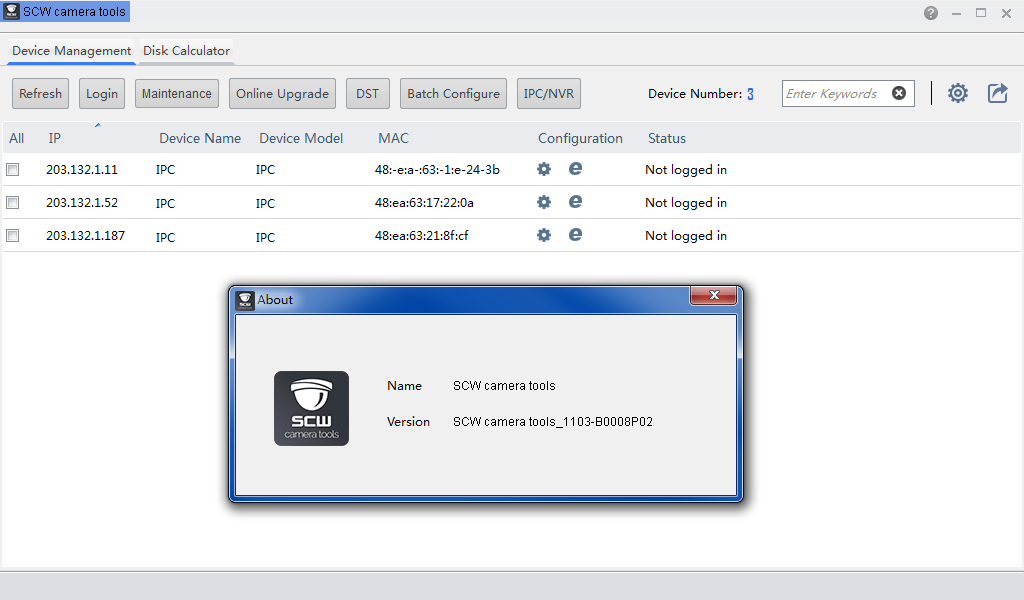Screen dimensions: 1024x600
Task: Open configuration gear for 203.132.1.187
Action: click(543, 235)
